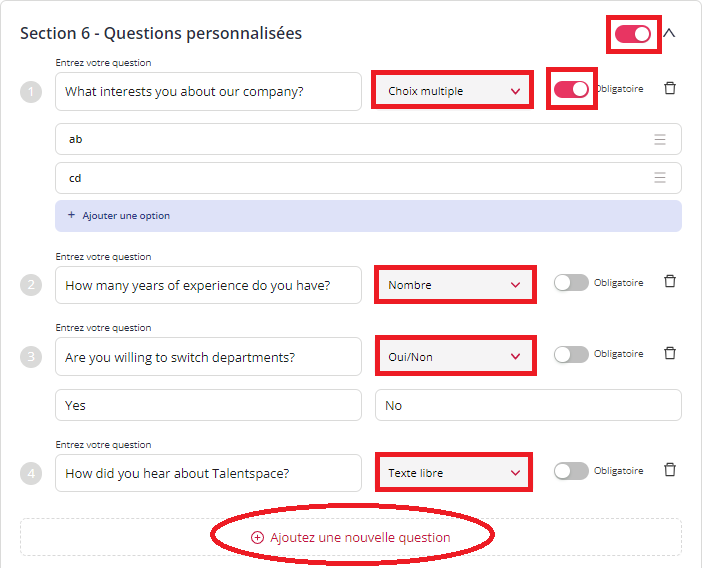
Task: Click Ajouter une option
Action: pos(368,216)
